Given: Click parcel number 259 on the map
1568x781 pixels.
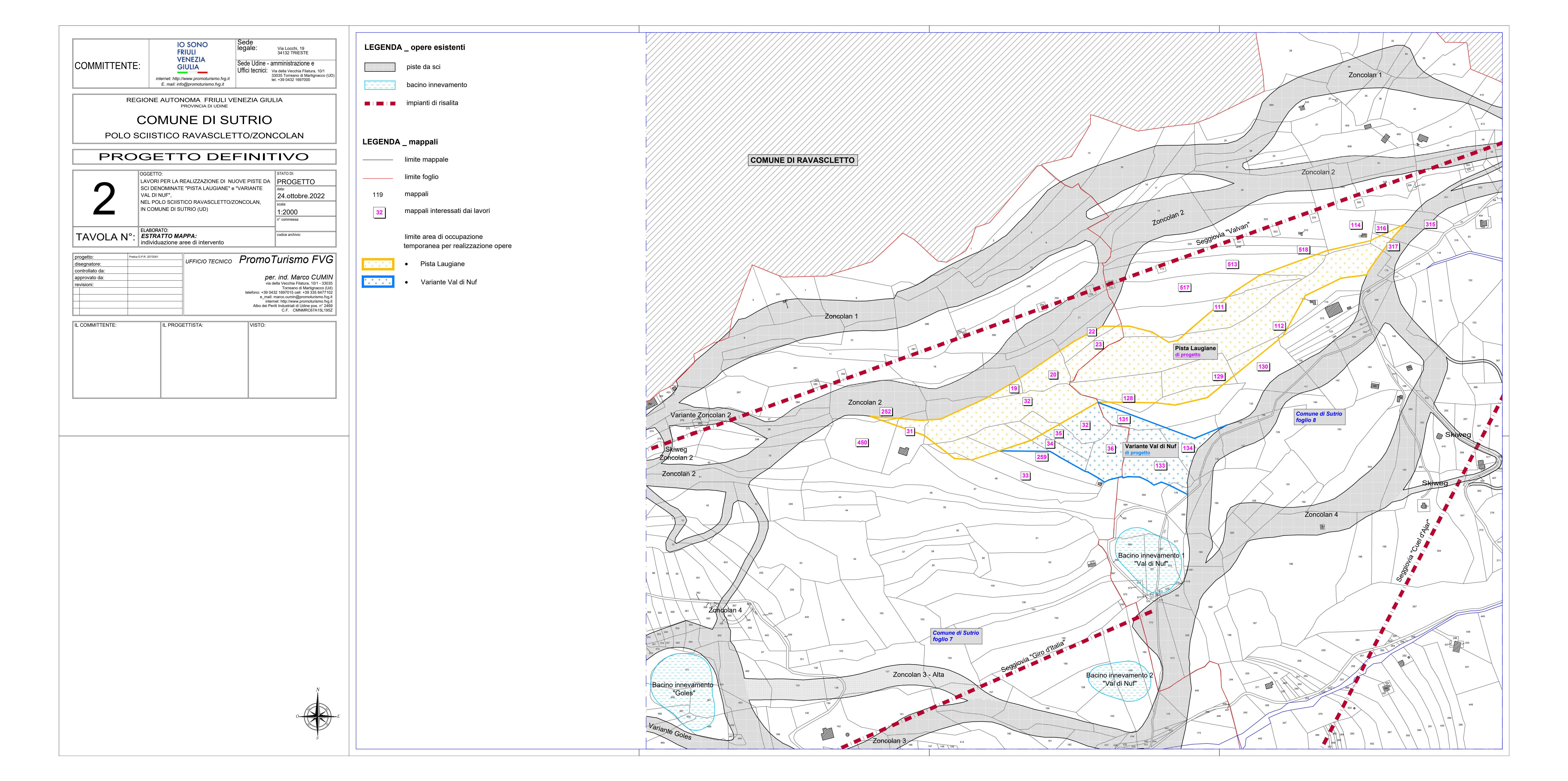Looking at the screenshot, I should [1042, 457].
